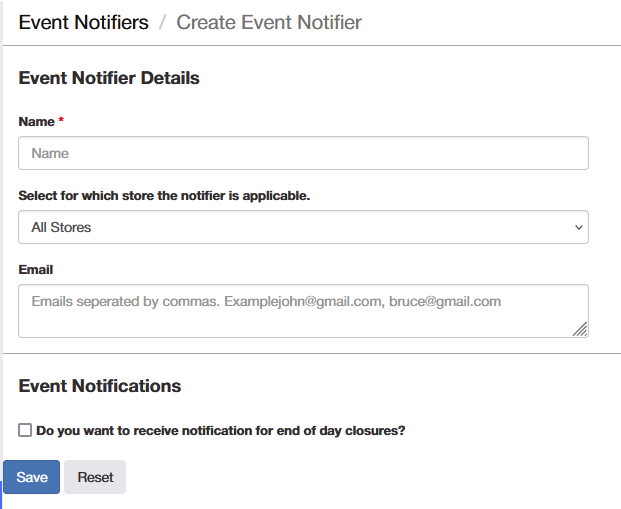Viewport: 621px width, 509px height.
Task: Enable end of day closures notification checkbox
Action: click(25, 430)
